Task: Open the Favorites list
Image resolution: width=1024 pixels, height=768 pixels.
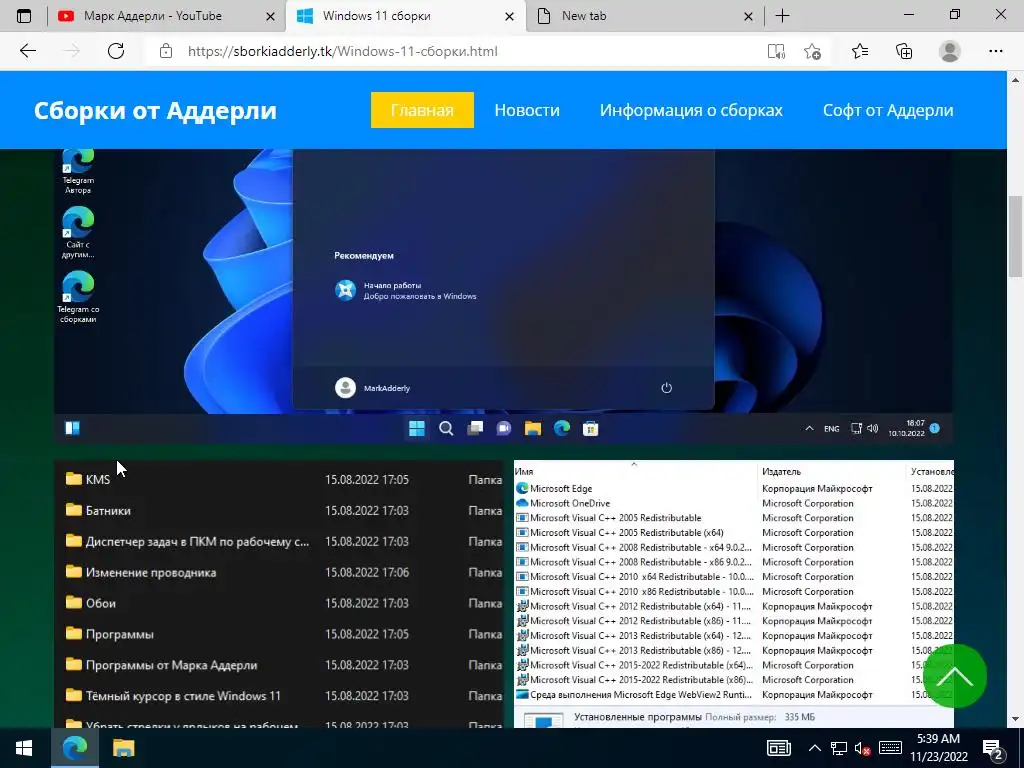Action: pos(860,51)
